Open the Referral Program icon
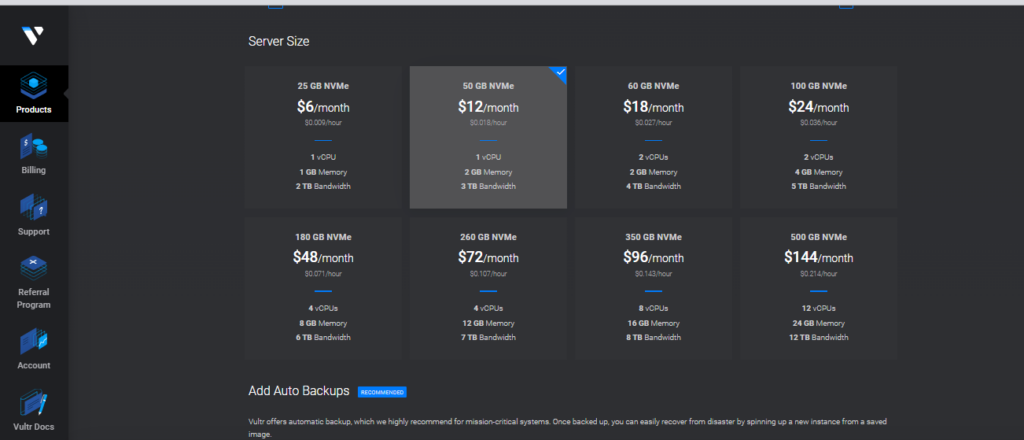1024x440 pixels. coord(33,269)
